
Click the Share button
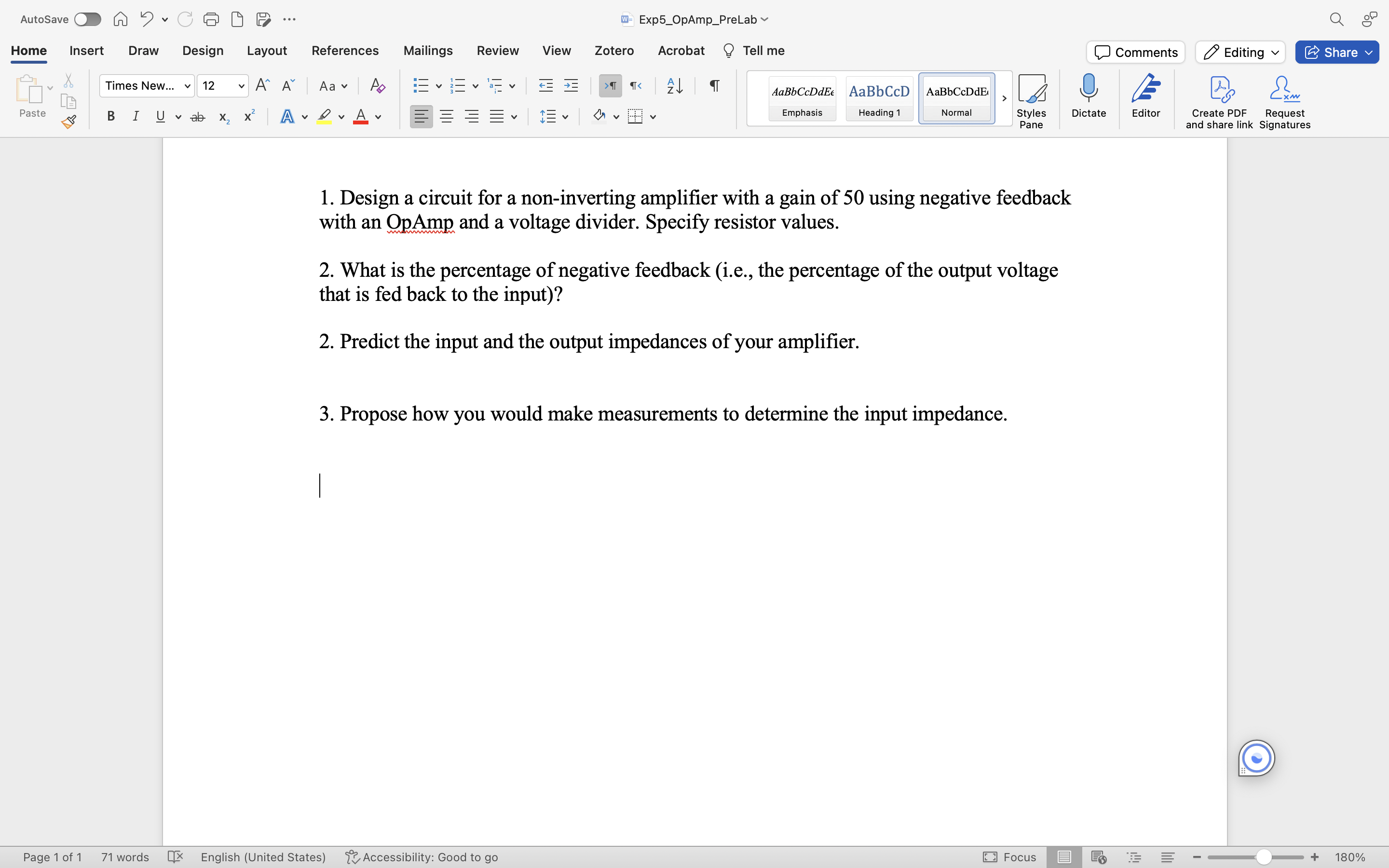pyautogui.click(x=1337, y=52)
